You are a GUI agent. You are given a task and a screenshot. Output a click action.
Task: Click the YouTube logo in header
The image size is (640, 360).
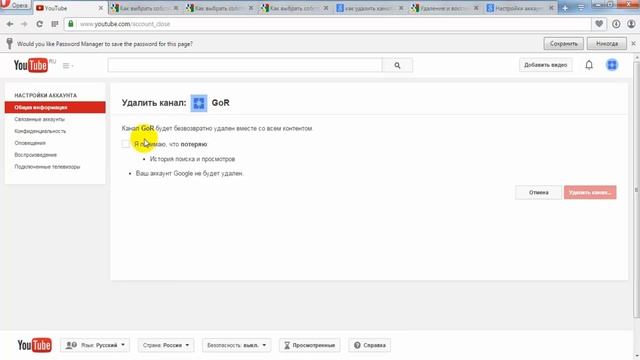pyautogui.click(x=31, y=65)
